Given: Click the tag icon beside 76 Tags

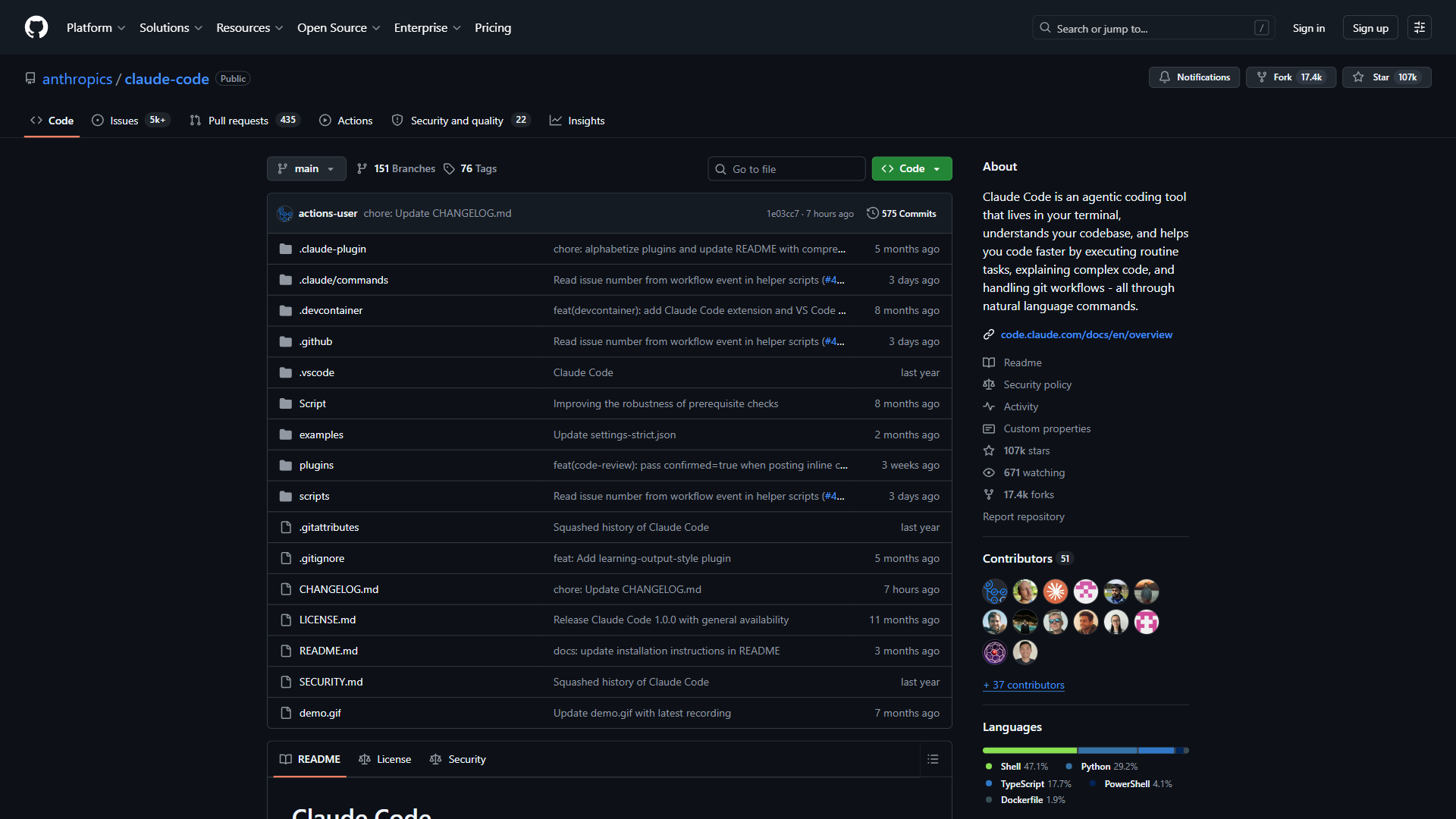Looking at the screenshot, I should tap(449, 168).
